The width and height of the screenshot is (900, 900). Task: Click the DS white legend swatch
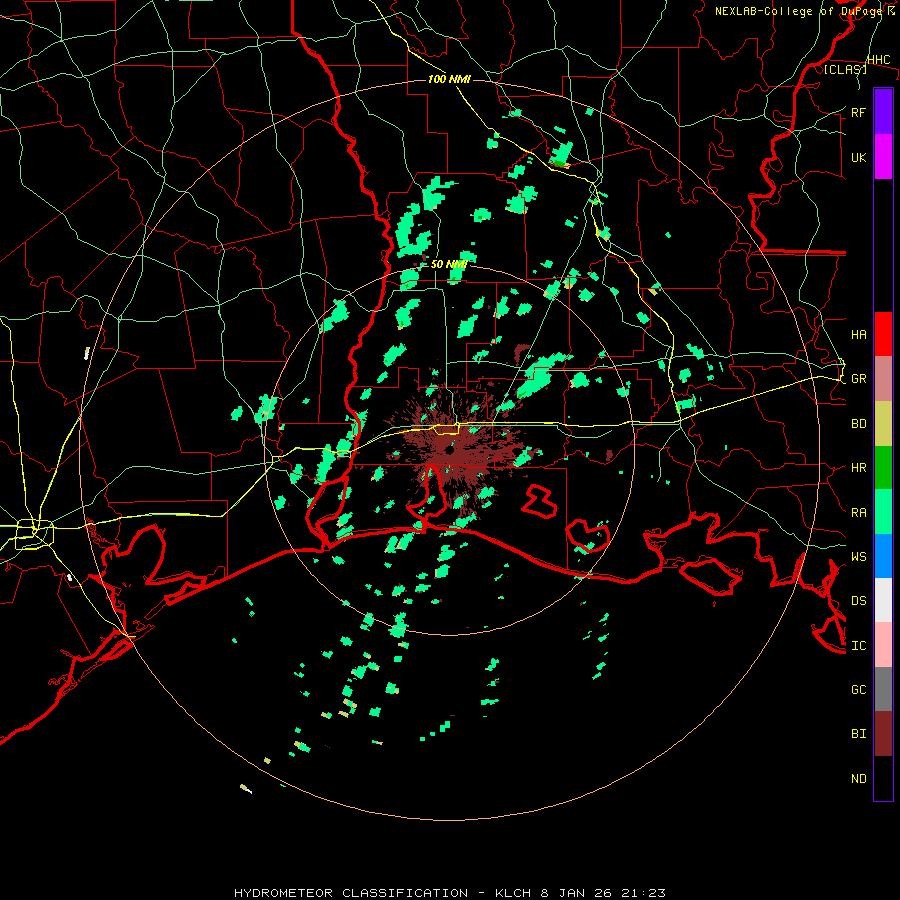pyautogui.click(x=883, y=600)
